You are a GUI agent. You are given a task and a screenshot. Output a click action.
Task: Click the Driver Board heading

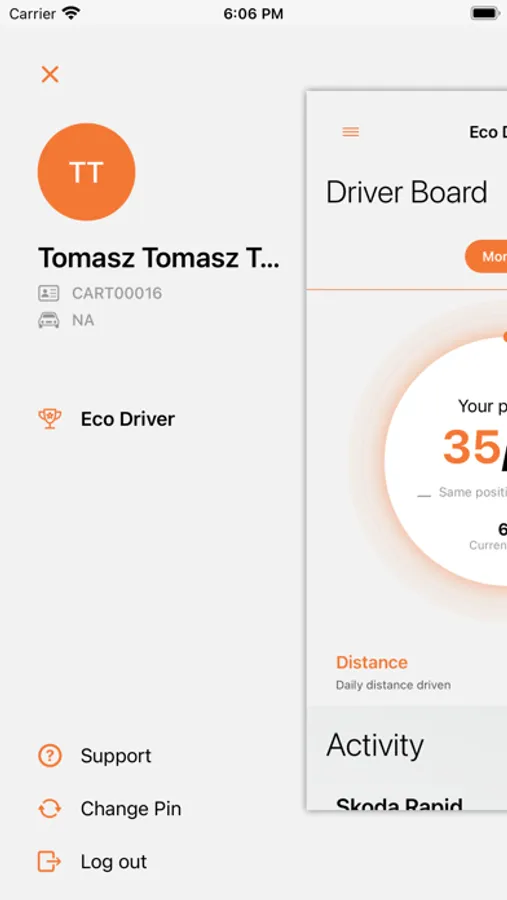(x=407, y=192)
